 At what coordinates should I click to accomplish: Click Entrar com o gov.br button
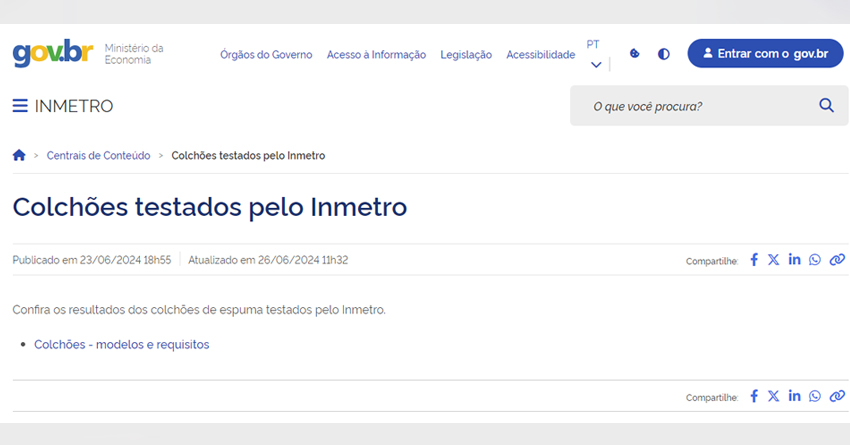pos(765,53)
